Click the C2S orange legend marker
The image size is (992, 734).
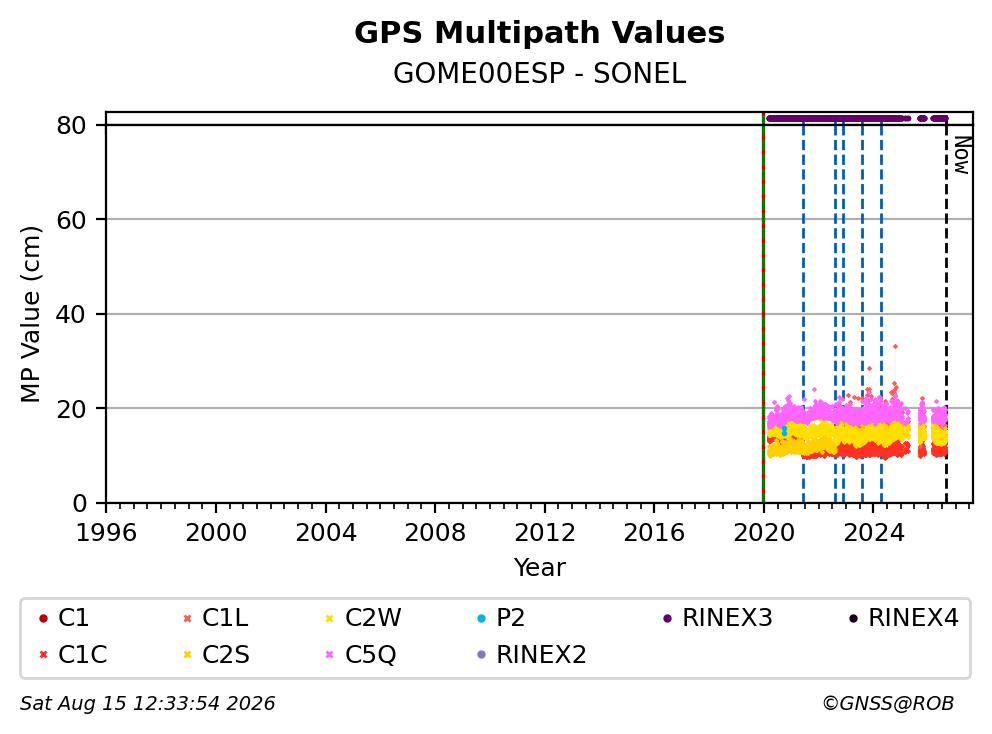(187, 655)
